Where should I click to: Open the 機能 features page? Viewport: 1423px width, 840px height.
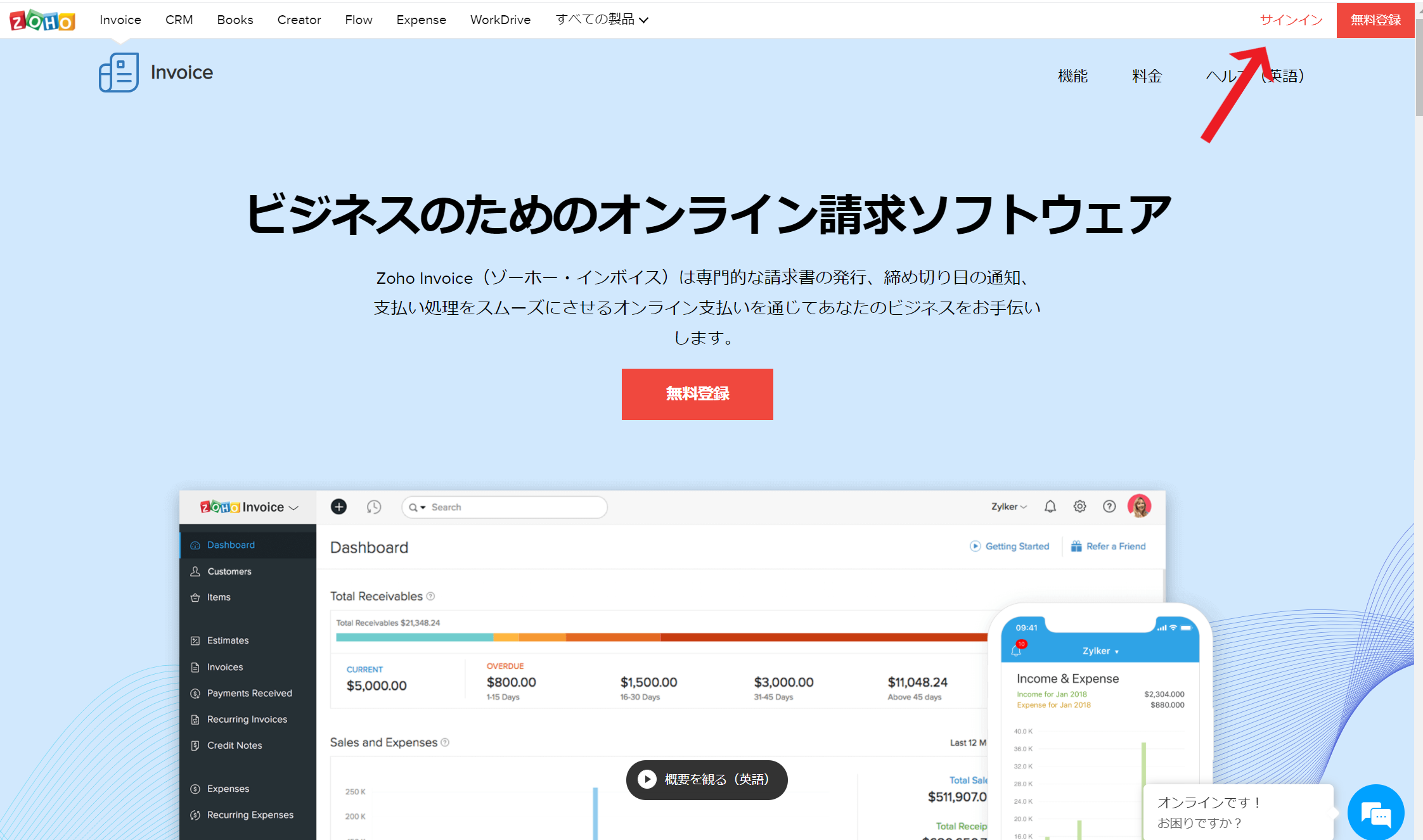[x=1072, y=76]
